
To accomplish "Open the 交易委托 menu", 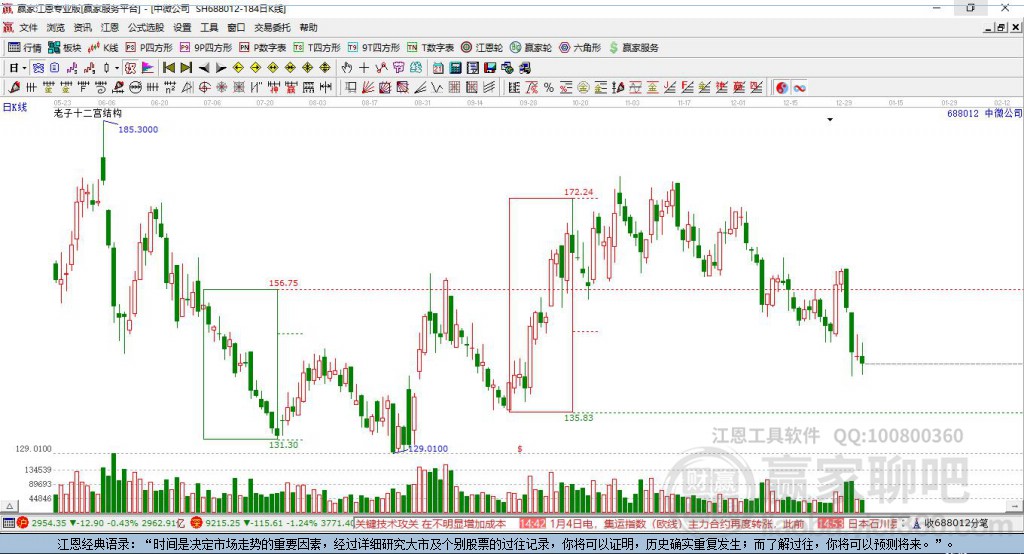I will (x=272, y=27).
